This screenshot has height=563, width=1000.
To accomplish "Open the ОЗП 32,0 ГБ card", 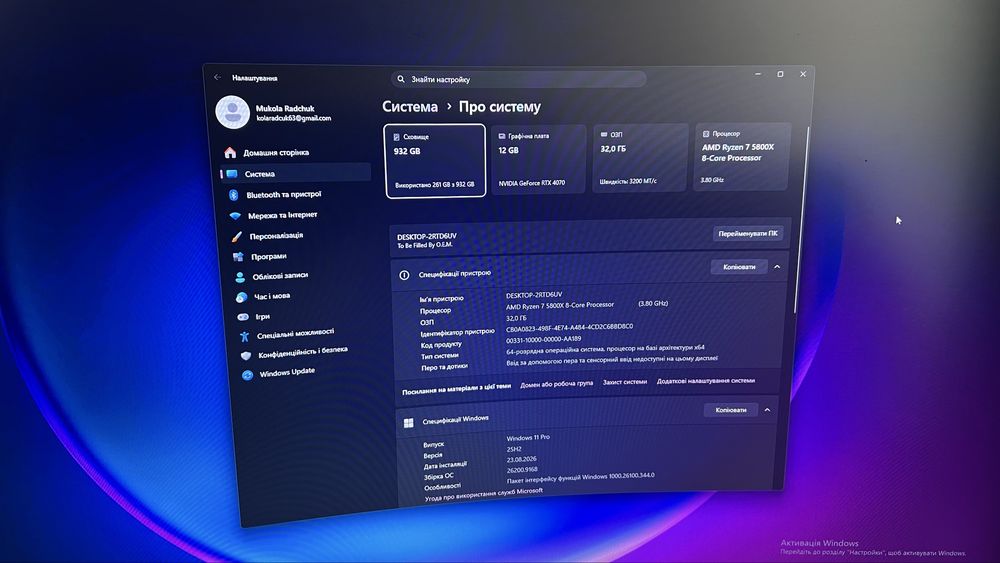I will 640,158.
